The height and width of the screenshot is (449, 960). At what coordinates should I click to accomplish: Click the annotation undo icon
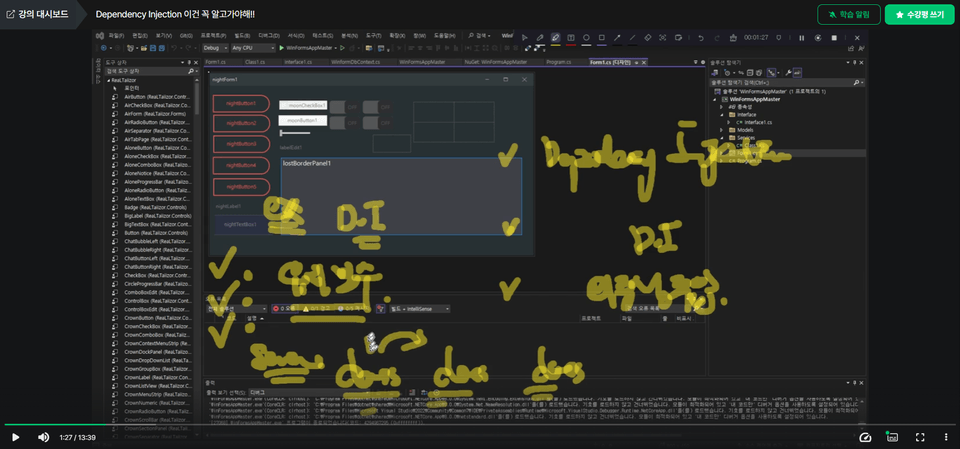coord(701,37)
